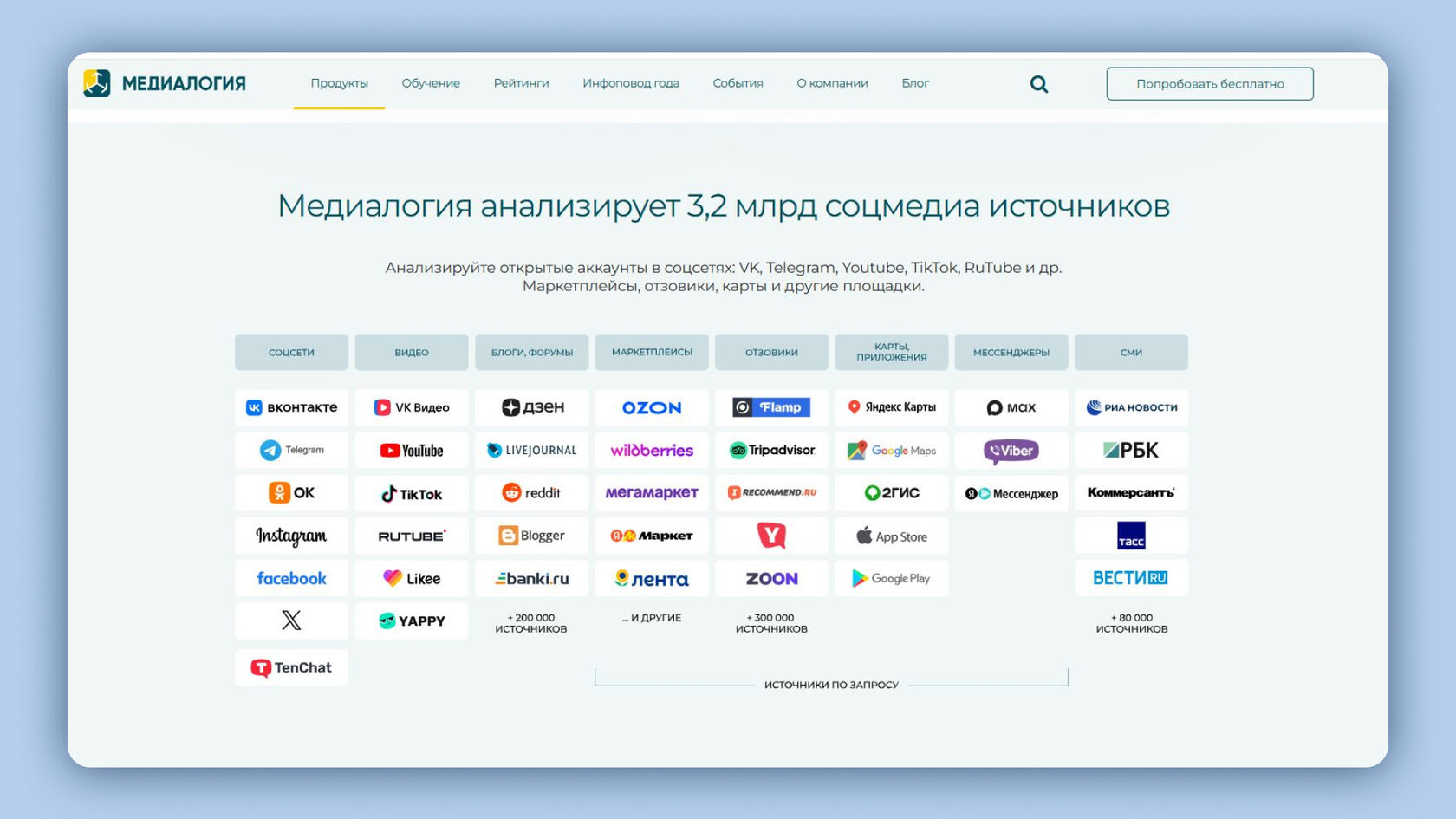Screen dimensions: 1456x819
Task: Click the Tripadvisor logo tile
Action: click(x=771, y=450)
